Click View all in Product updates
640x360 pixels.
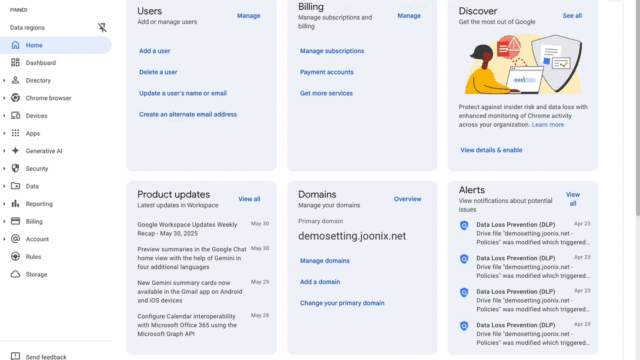pyautogui.click(x=249, y=199)
